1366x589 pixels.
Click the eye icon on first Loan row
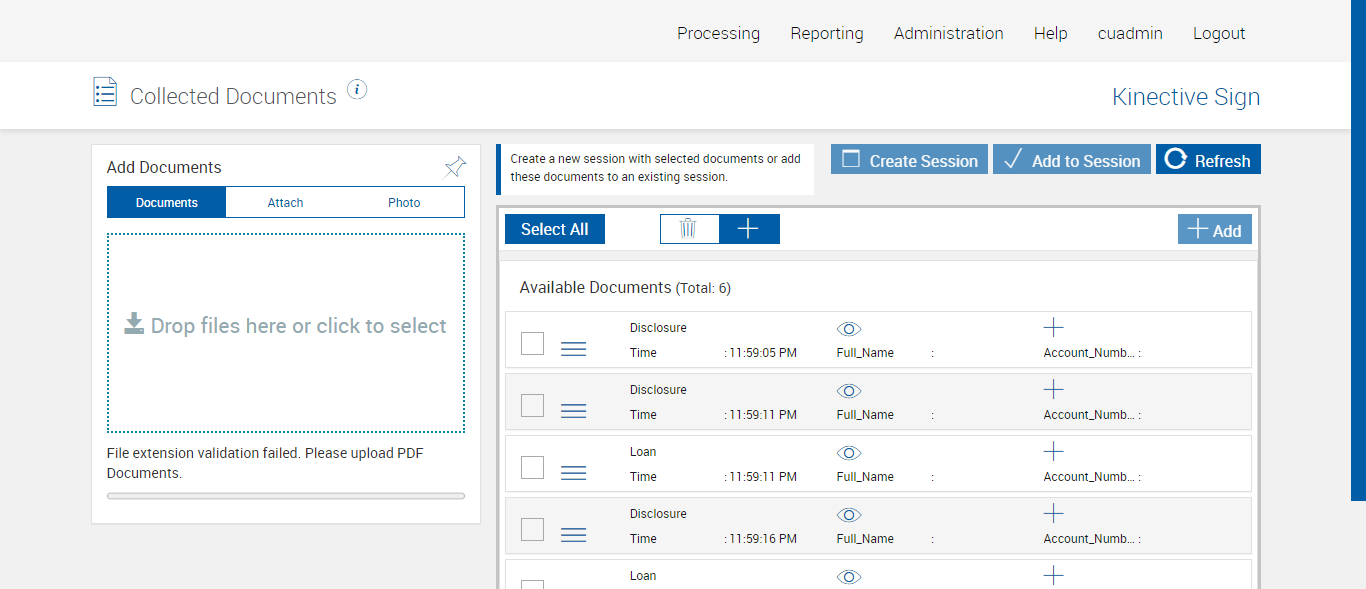(849, 453)
